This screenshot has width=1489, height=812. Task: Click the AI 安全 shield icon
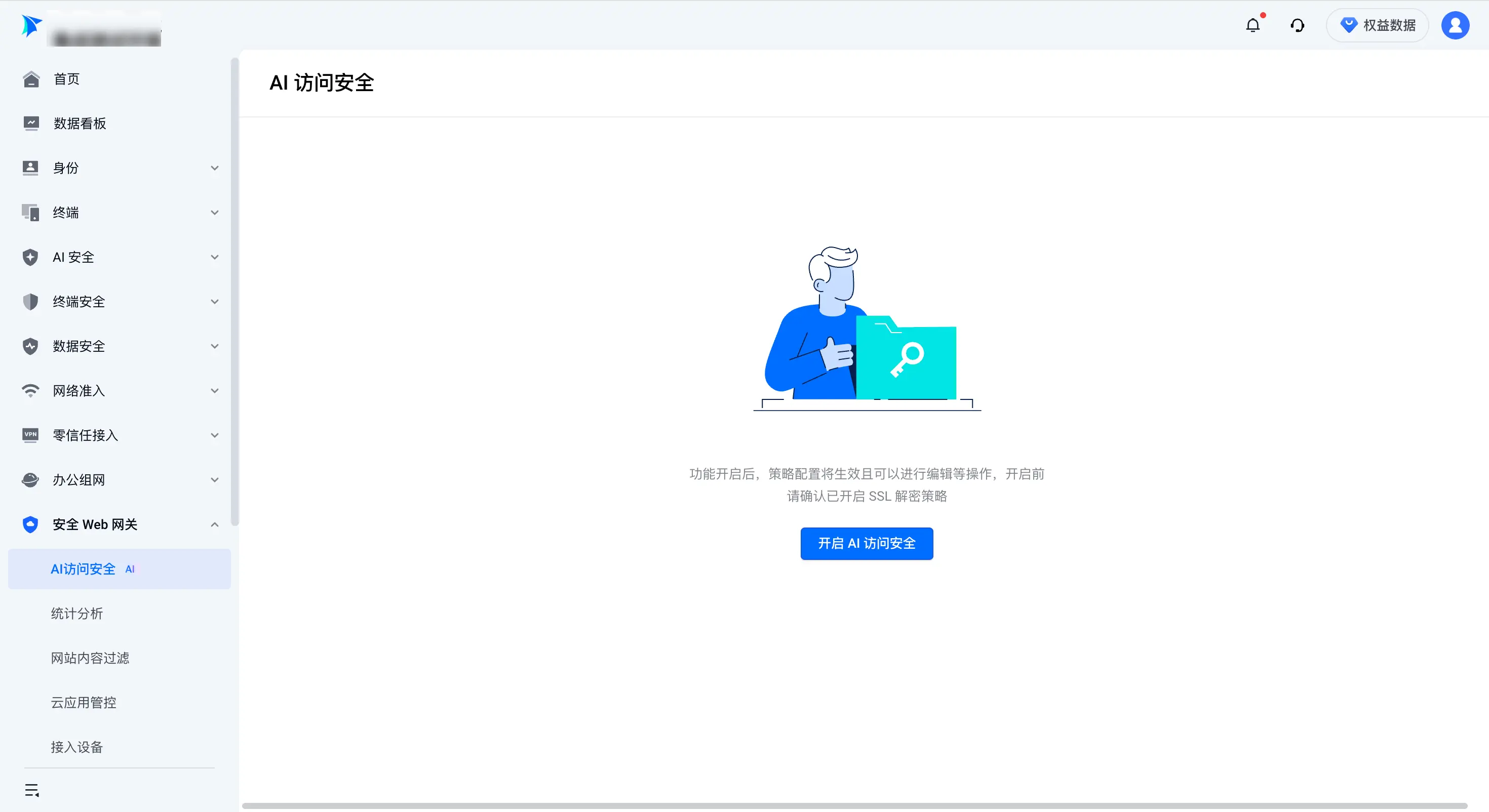point(30,257)
